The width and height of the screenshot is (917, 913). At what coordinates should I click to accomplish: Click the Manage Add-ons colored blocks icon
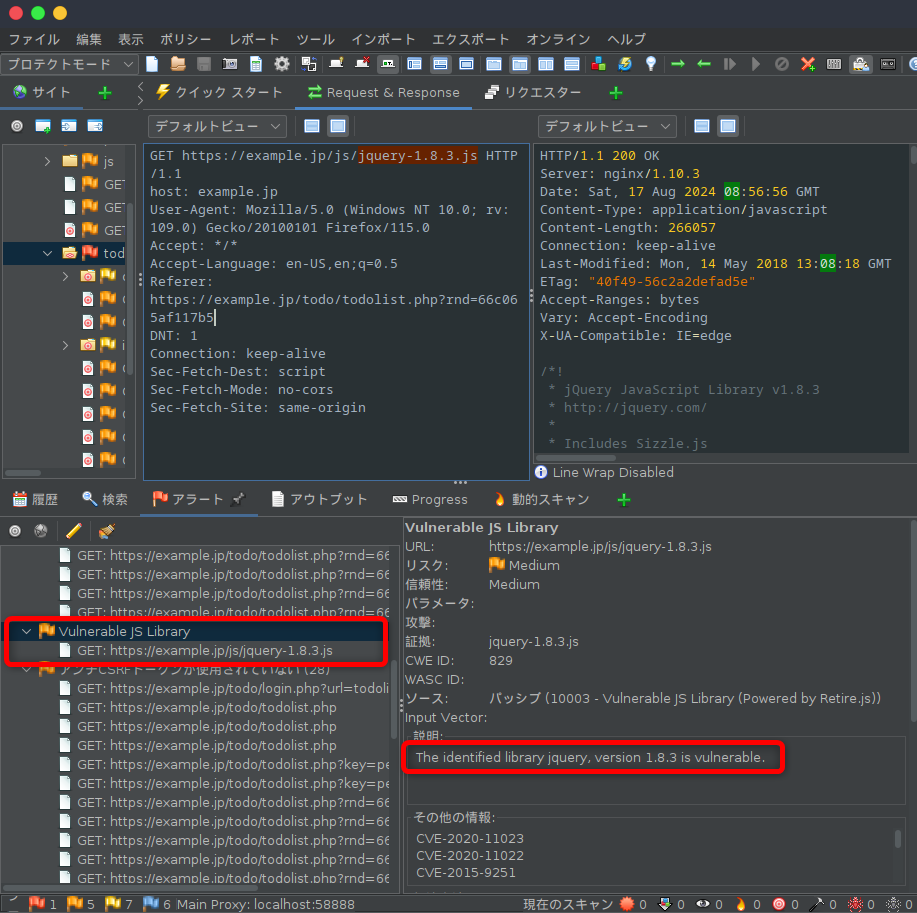(x=598, y=64)
